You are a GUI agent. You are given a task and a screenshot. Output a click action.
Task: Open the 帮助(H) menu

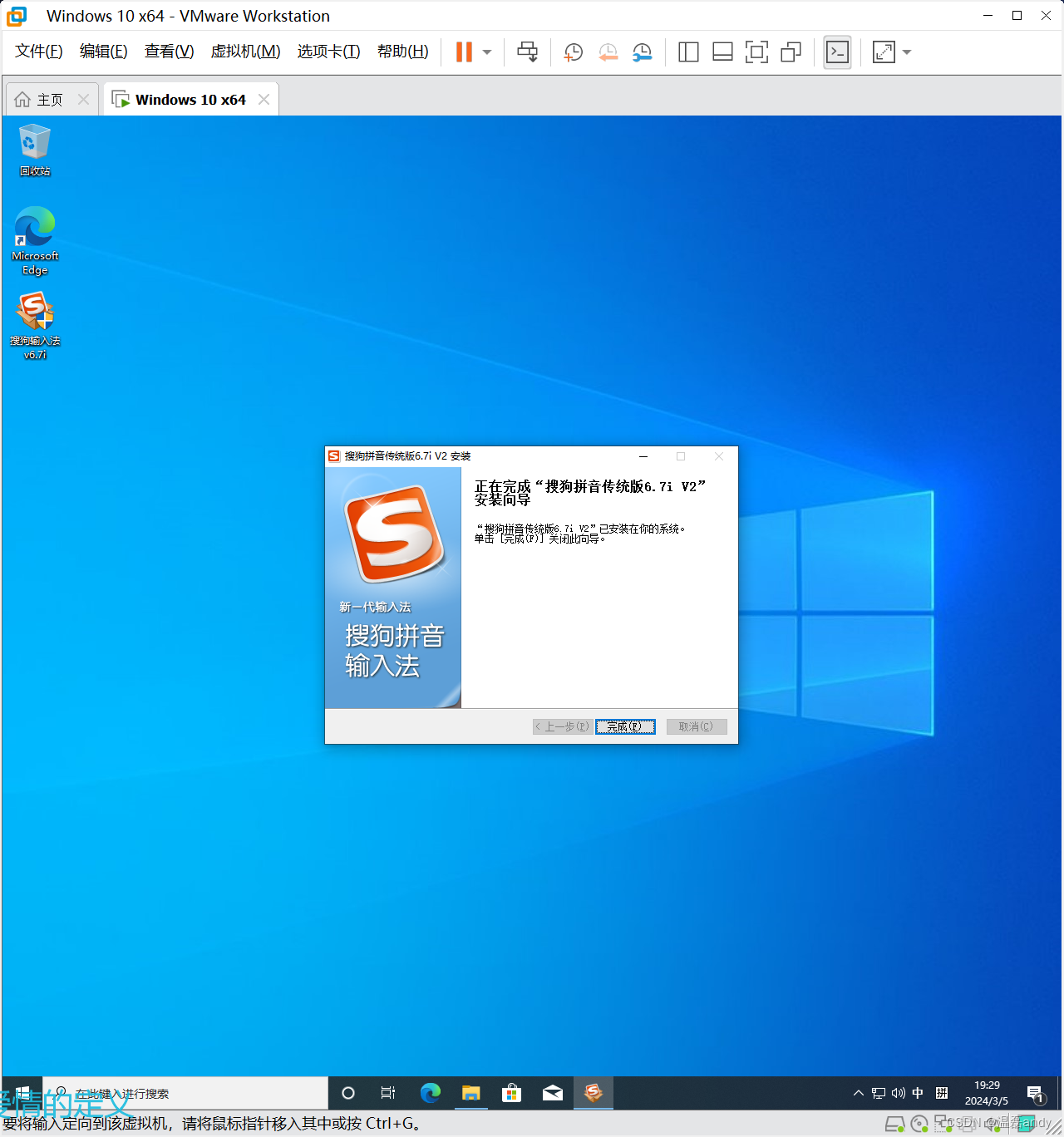(403, 52)
